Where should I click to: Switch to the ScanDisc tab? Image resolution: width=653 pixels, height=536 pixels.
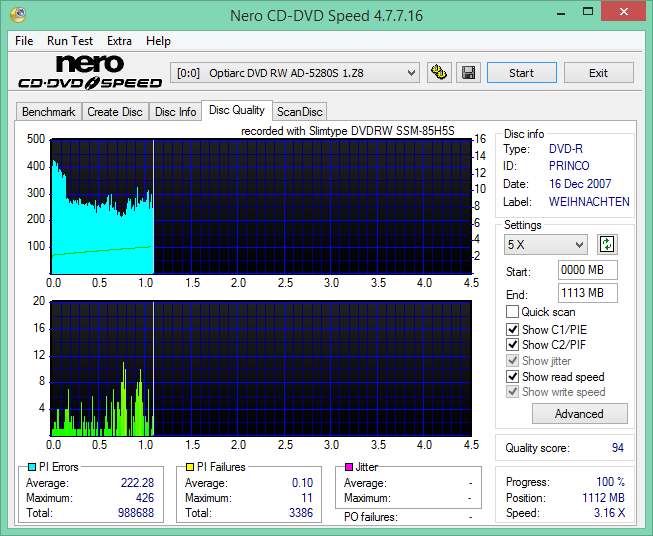[299, 112]
